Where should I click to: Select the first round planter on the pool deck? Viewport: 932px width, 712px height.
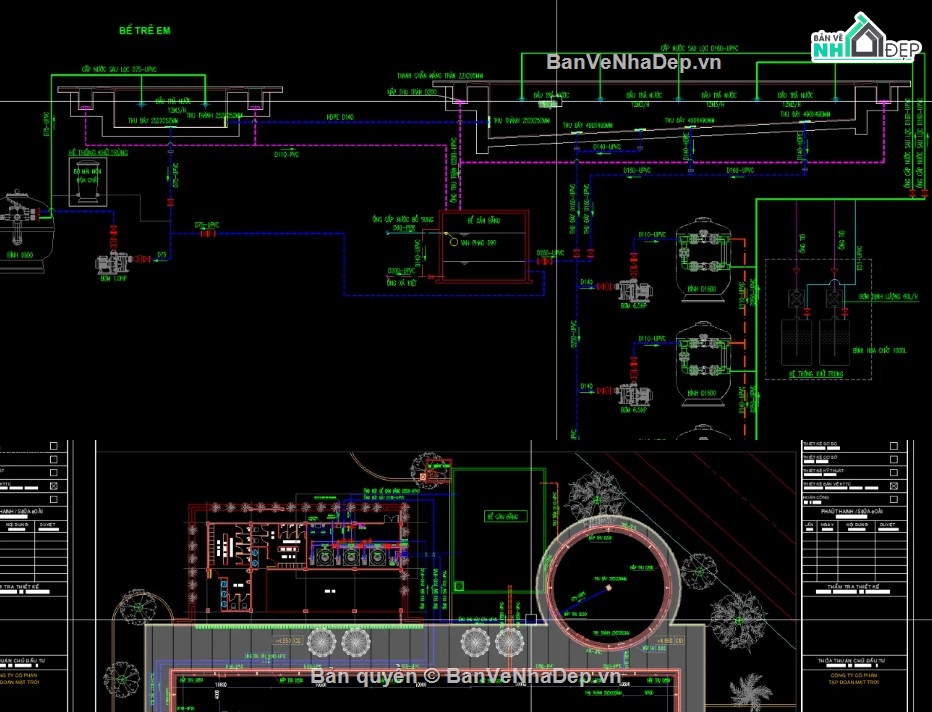point(322,641)
